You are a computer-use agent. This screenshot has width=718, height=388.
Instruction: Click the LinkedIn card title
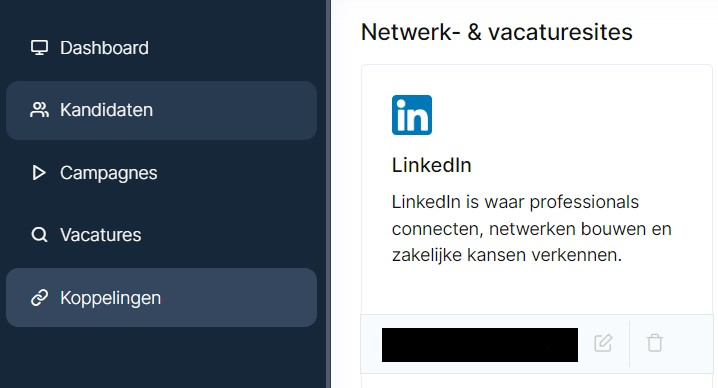431,165
